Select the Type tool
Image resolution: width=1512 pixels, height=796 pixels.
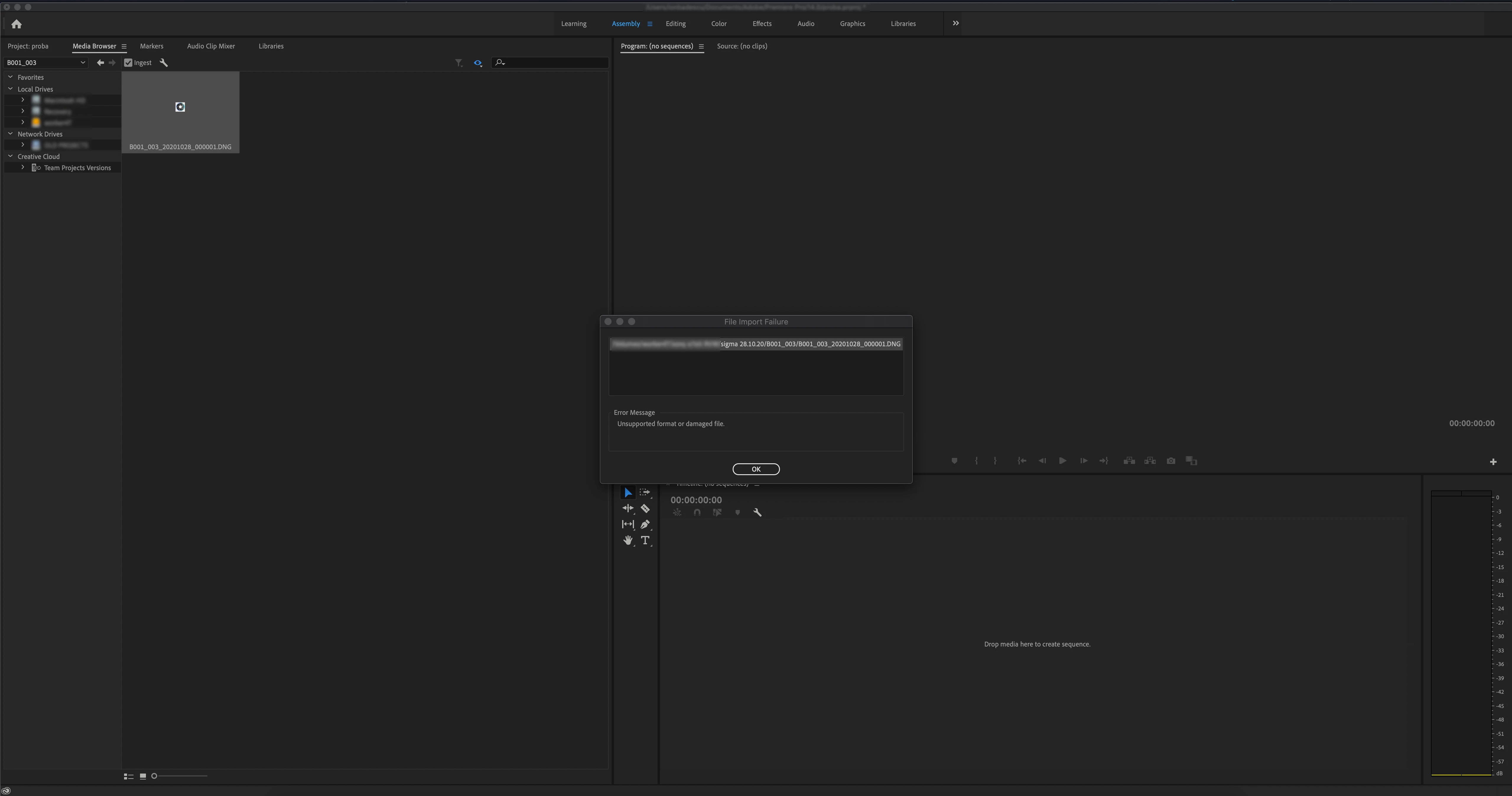(645, 541)
